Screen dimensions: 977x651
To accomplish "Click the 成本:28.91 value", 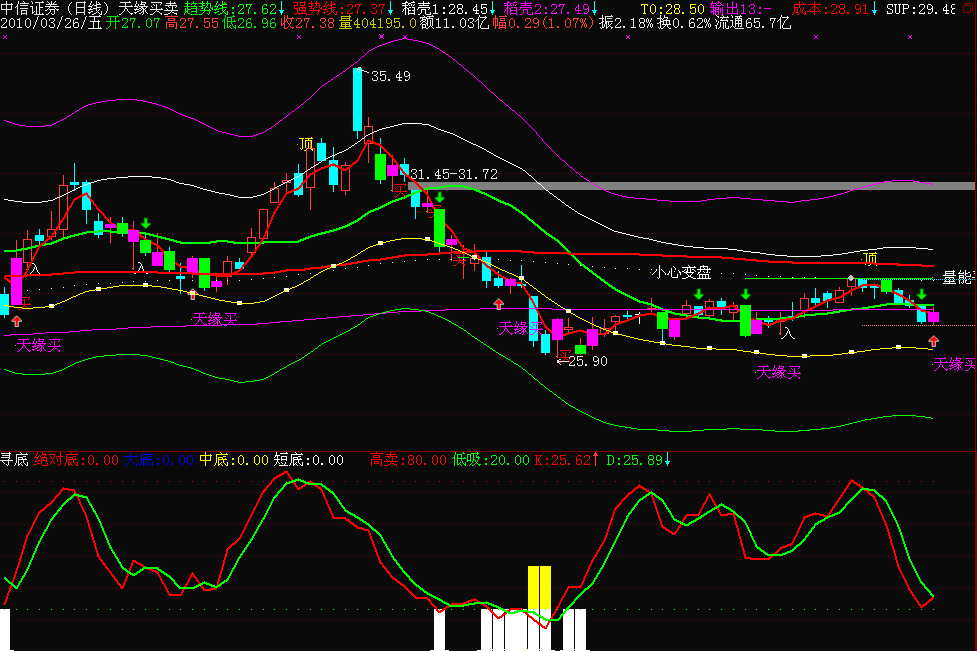I will tap(832, 9).
